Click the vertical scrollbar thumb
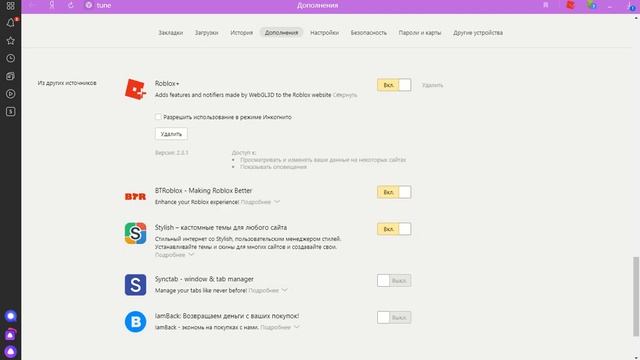The height and width of the screenshot is (360, 640). coord(635,296)
